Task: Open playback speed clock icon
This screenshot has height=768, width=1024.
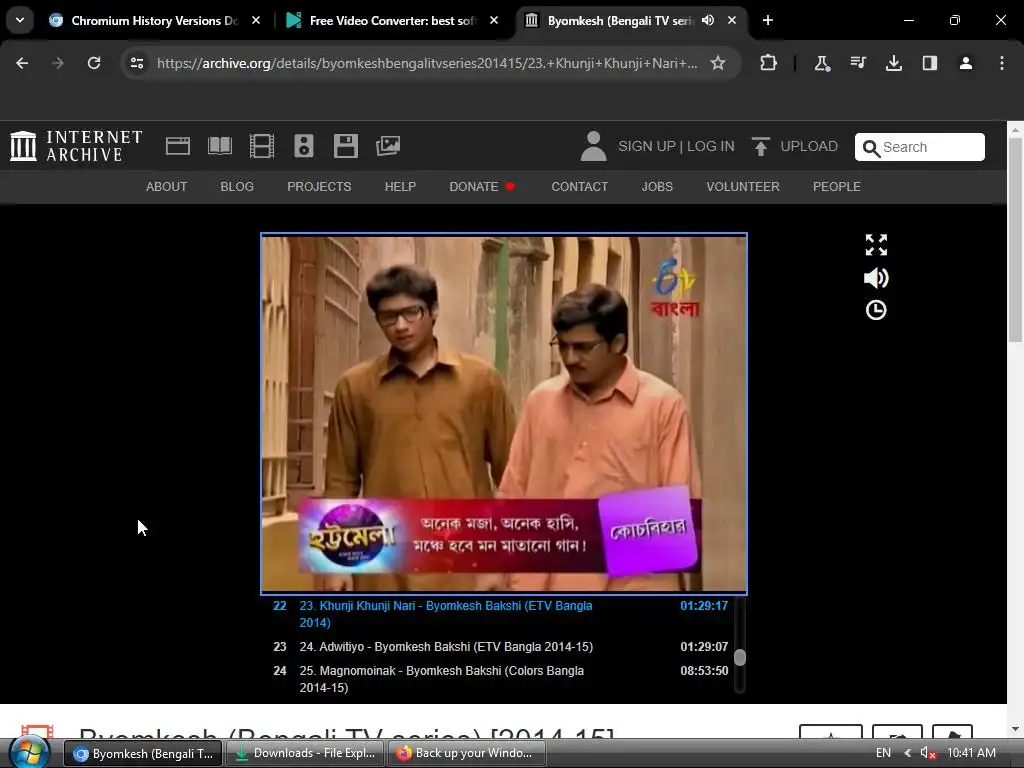Action: [x=876, y=310]
